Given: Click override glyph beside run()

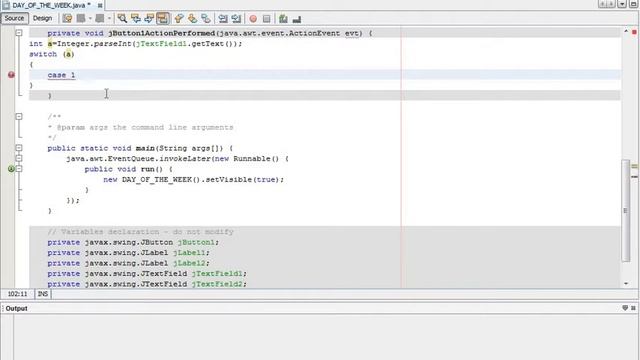Looking at the screenshot, I should (x=11, y=169).
